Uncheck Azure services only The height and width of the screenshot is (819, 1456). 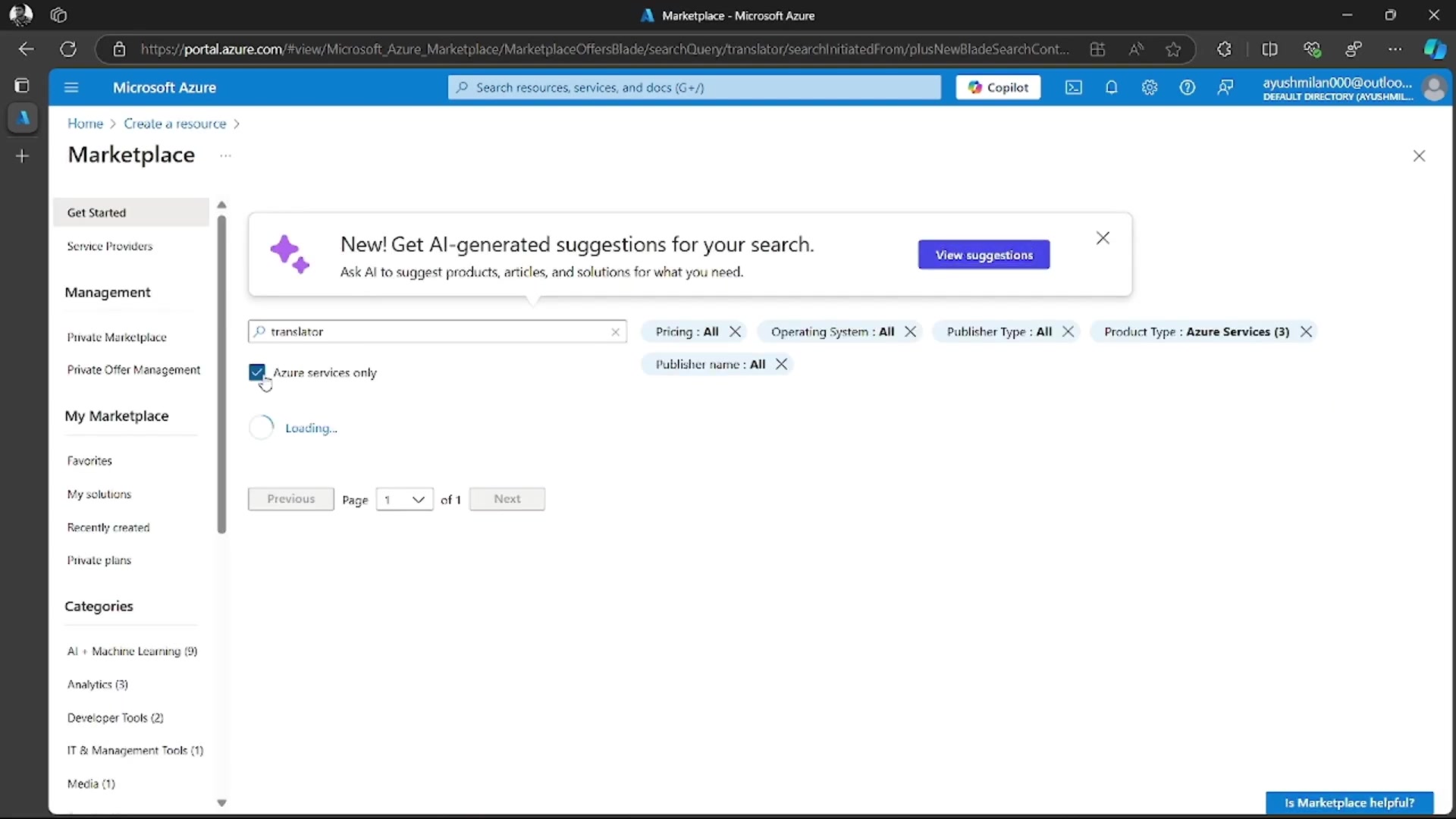[257, 372]
